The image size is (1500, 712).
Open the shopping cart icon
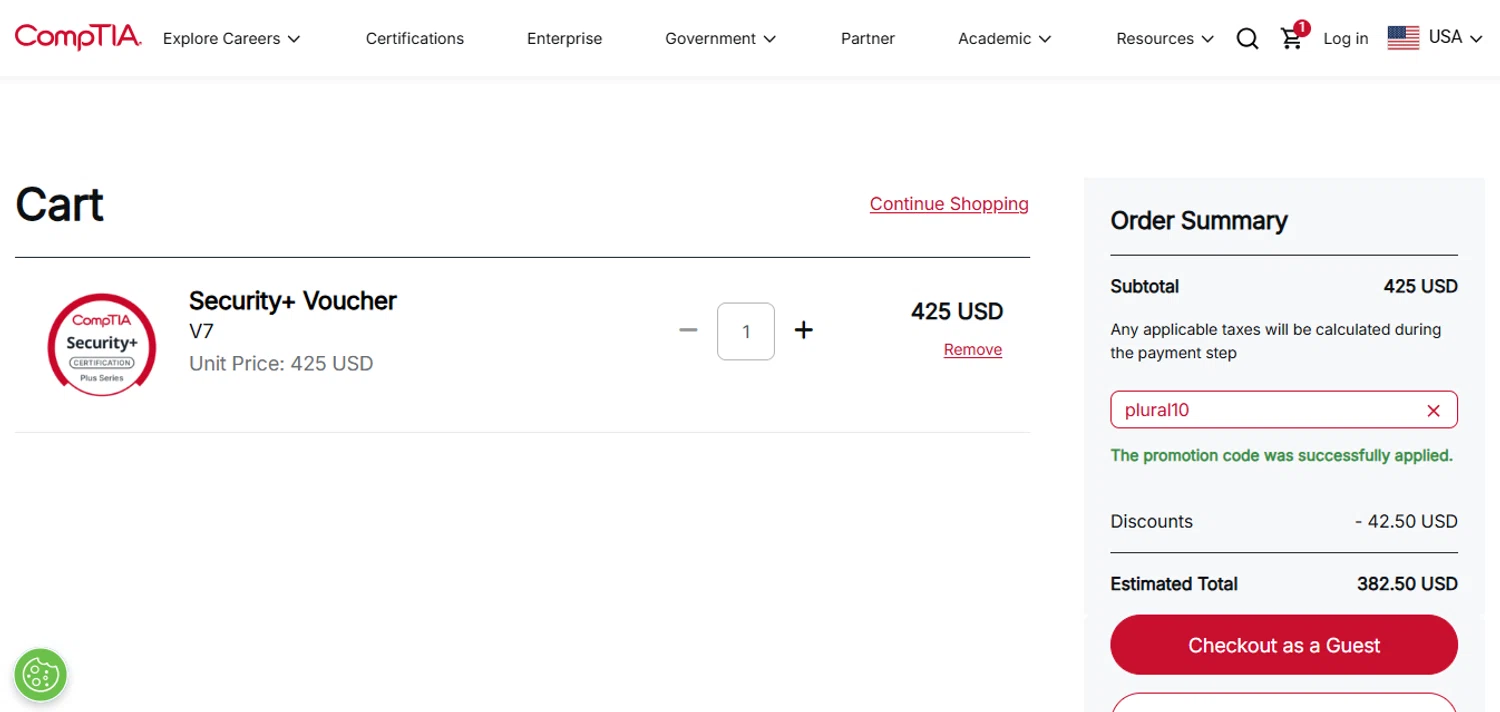point(1293,37)
